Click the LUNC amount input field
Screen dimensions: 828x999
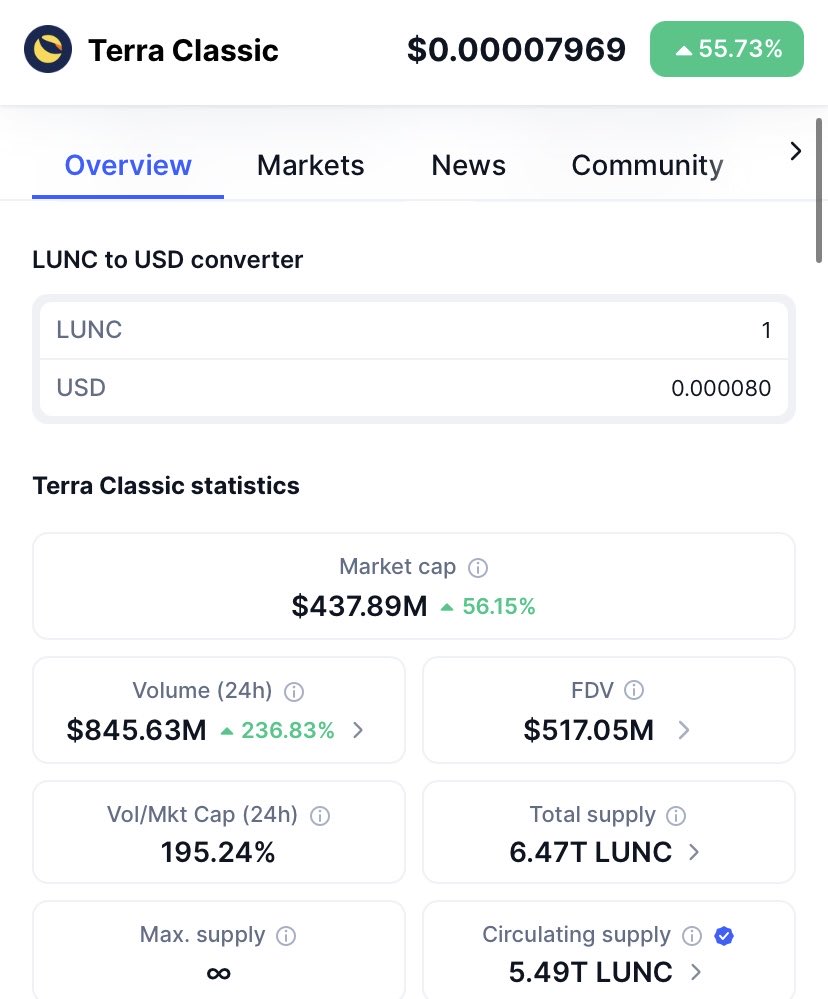[700, 330]
